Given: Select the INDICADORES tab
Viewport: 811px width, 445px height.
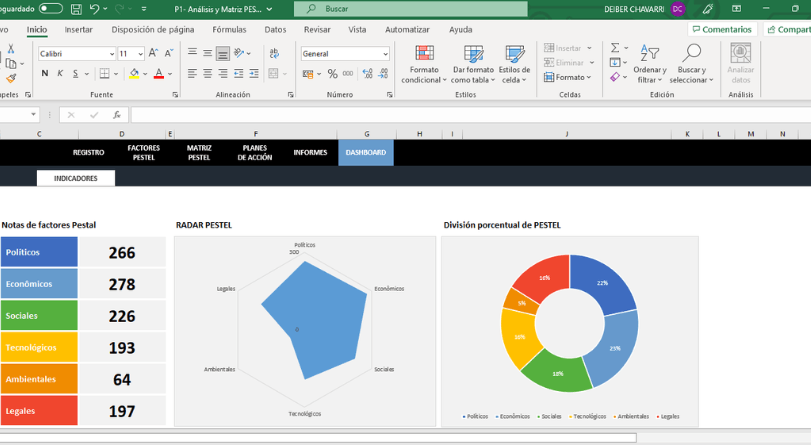Looking at the screenshot, I should click(x=76, y=178).
